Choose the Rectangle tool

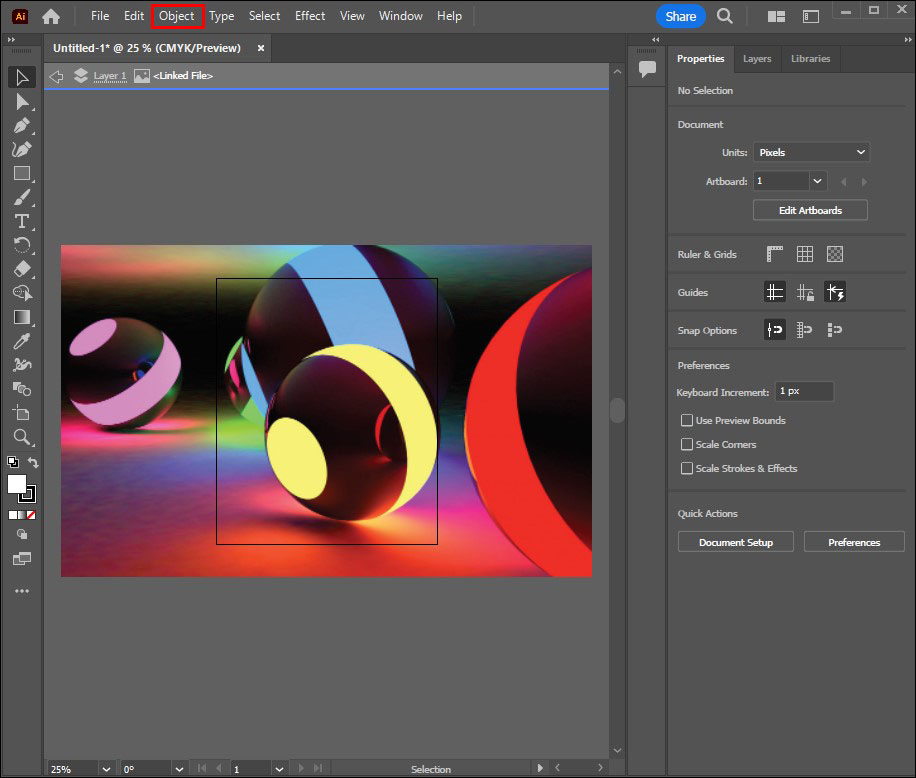(21, 173)
